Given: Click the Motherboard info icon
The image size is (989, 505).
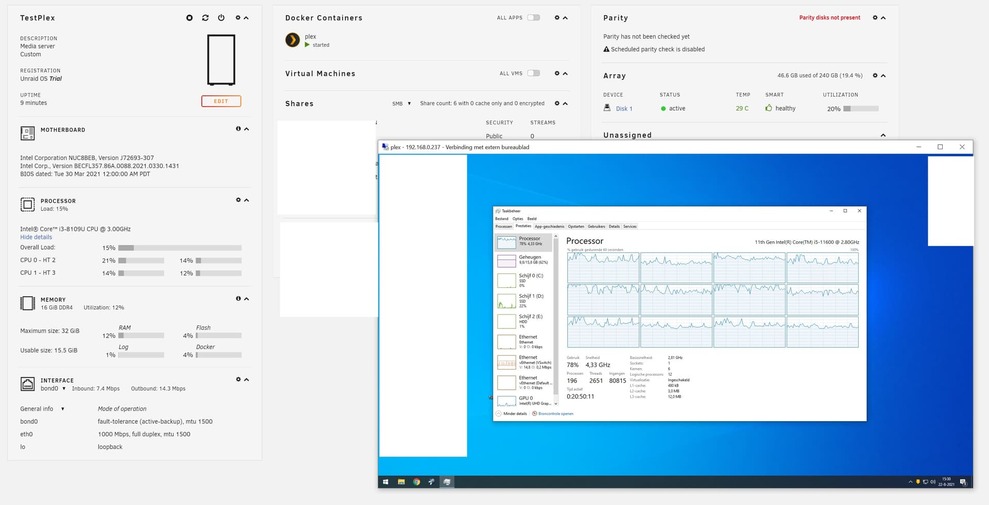Looking at the screenshot, I should click(238, 129).
